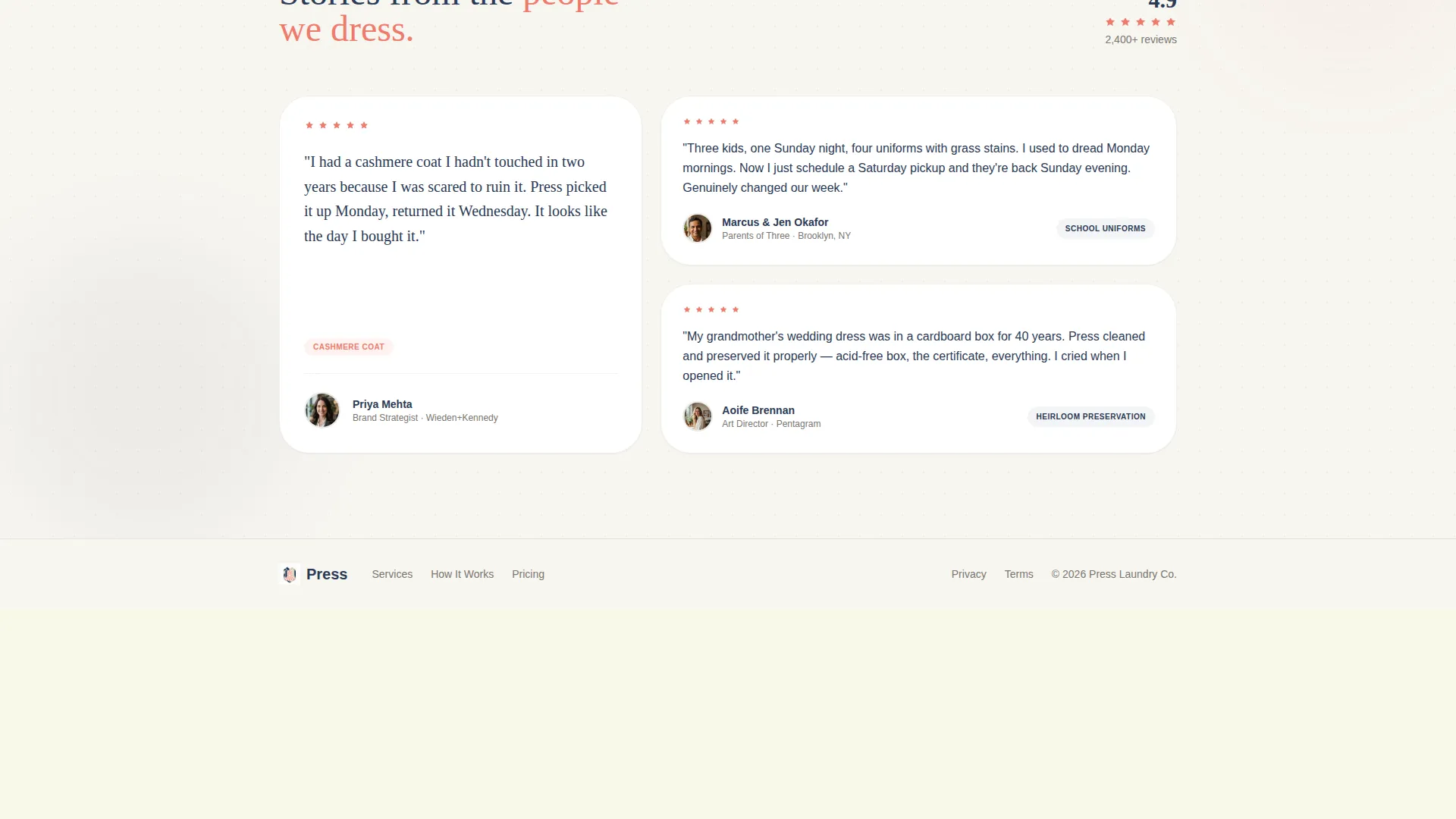The height and width of the screenshot is (819, 1456).
Task: Click '© 2026 Press Laundry Co.' text
Action: coord(1114,575)
